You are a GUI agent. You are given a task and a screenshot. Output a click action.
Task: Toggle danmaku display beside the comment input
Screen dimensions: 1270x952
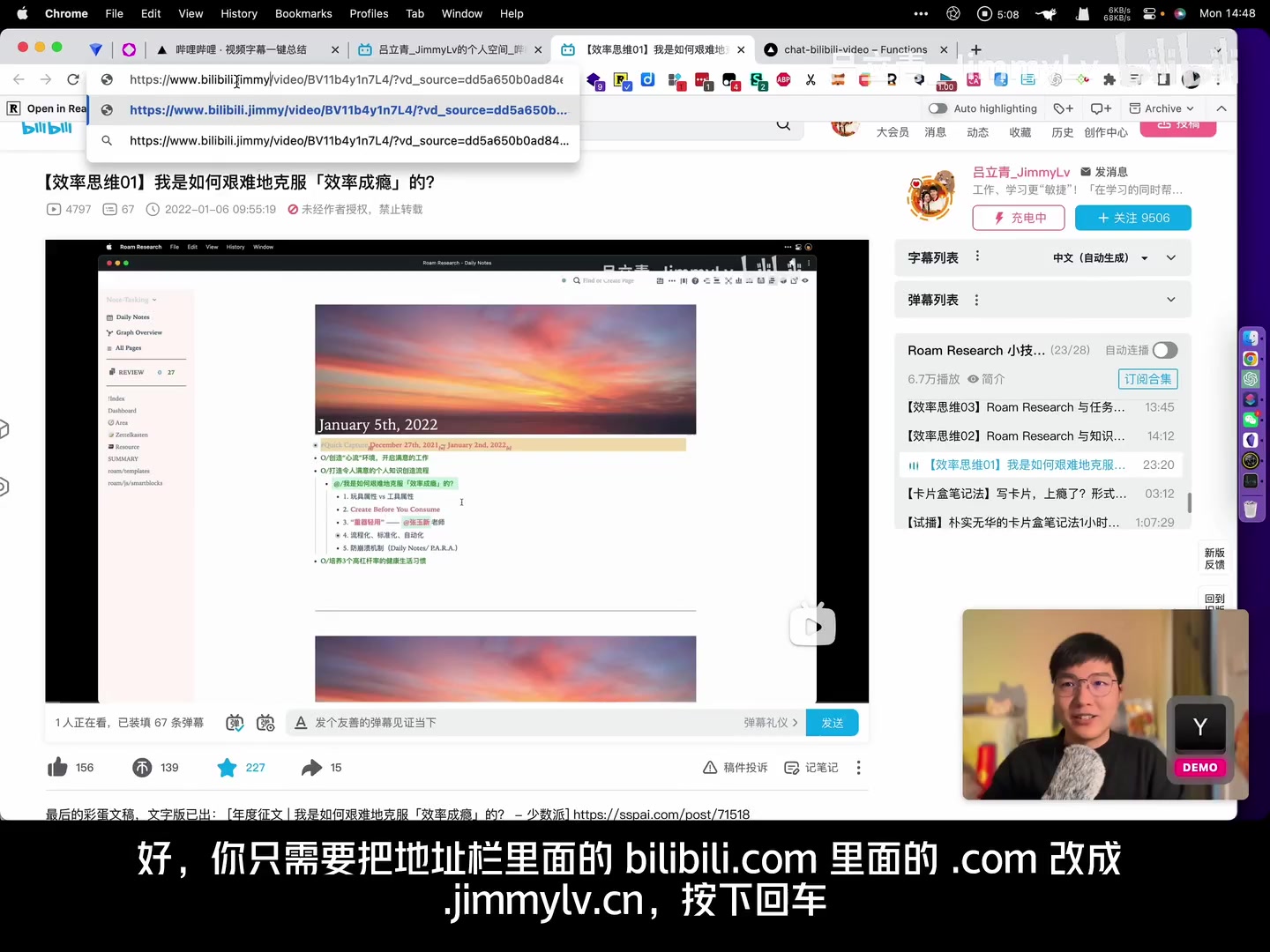(234, 722)
